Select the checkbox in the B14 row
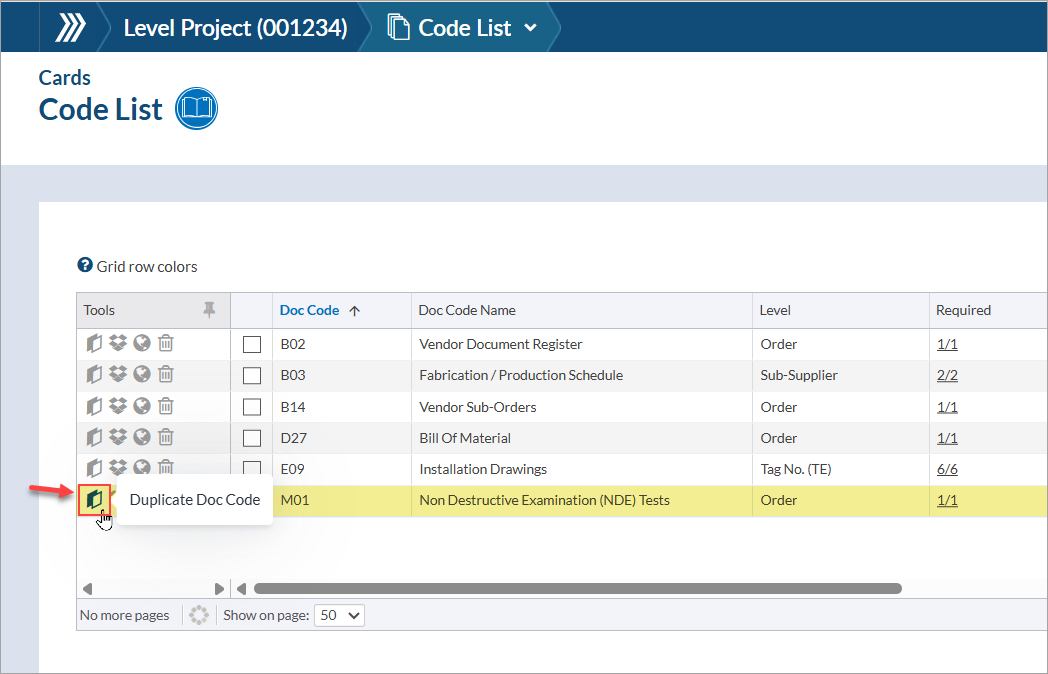 click(252, 408)
